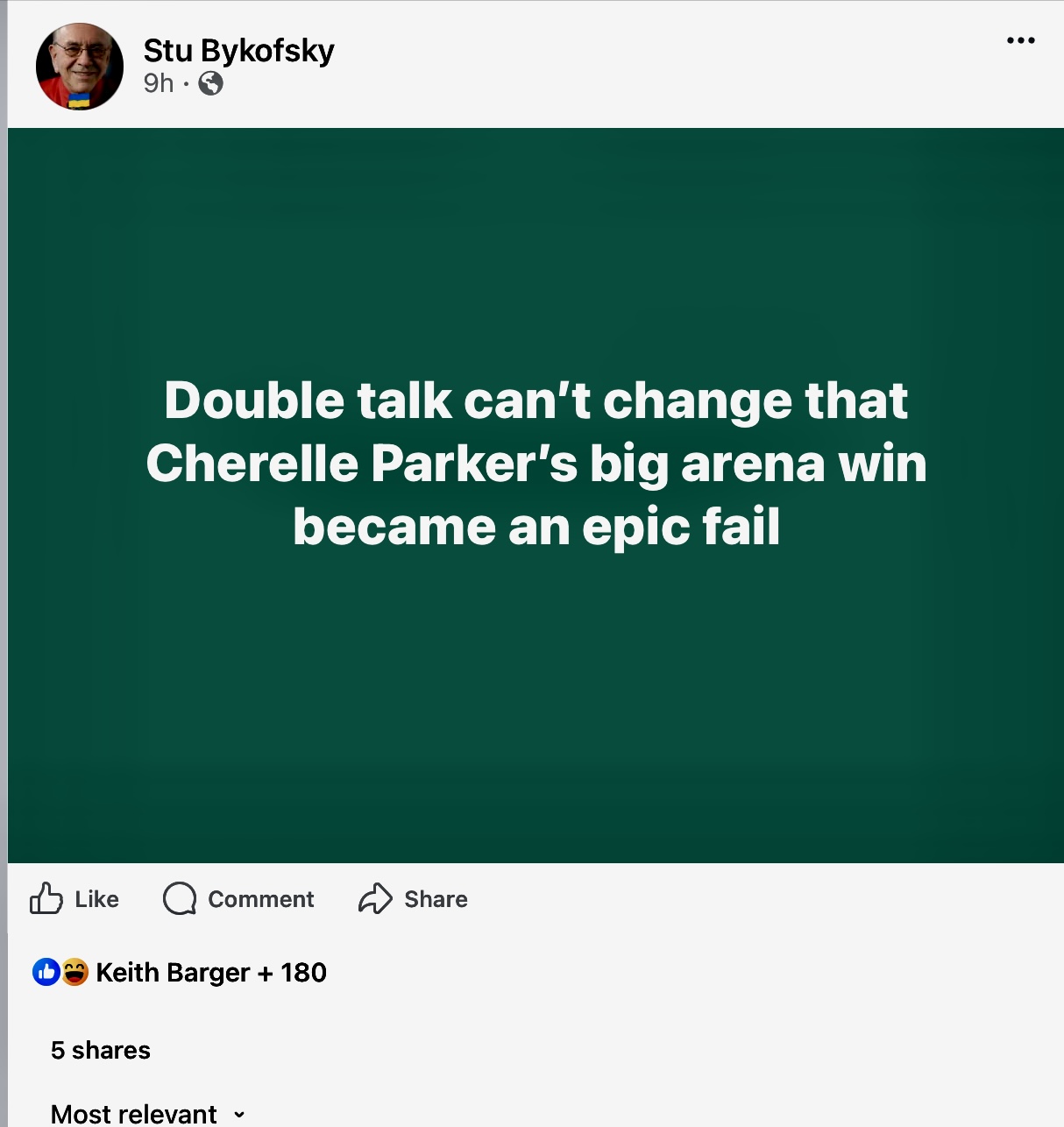Click the blue like reaction emoji
Image resolution: width=1064 pixels, height=1127 pixels.
click(46, 972)
